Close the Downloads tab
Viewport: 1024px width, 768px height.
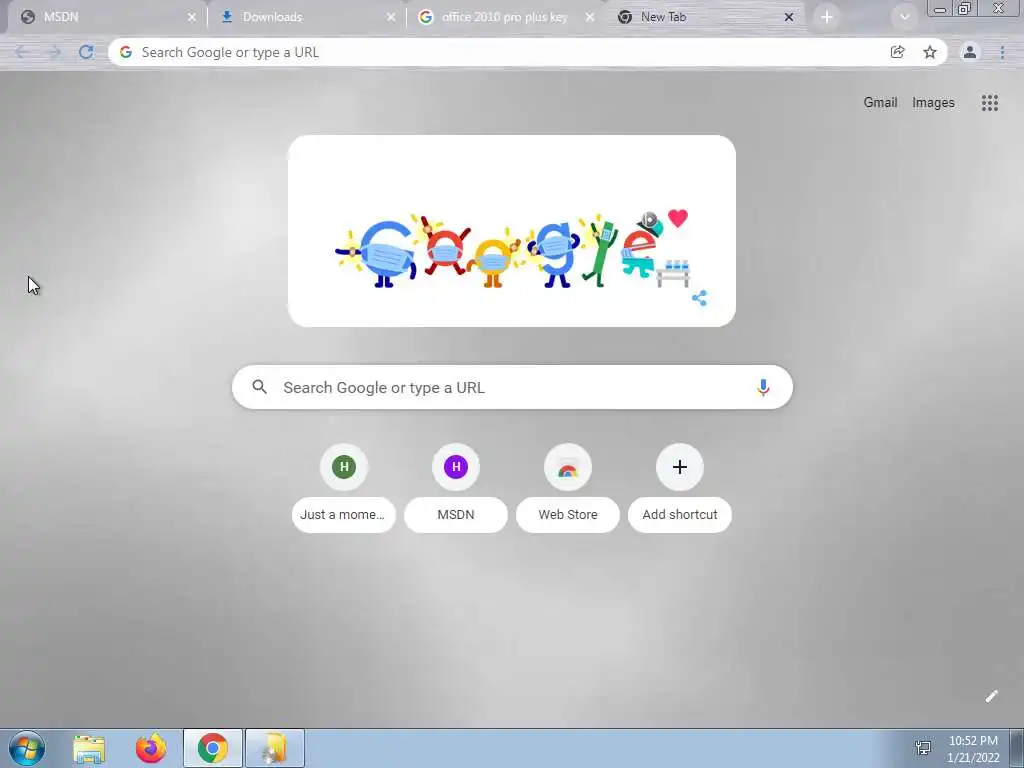point(391,18)
